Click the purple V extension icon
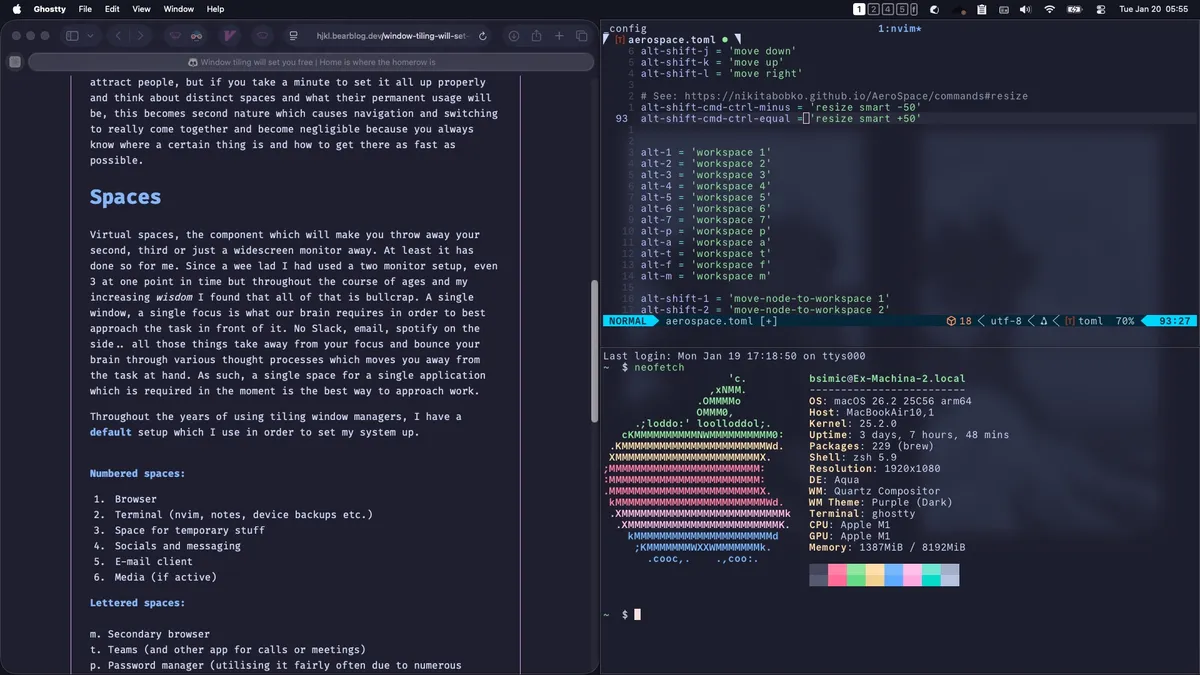Image resolution: width=1200 pixels, height=675 pixels. coord(229,35)
